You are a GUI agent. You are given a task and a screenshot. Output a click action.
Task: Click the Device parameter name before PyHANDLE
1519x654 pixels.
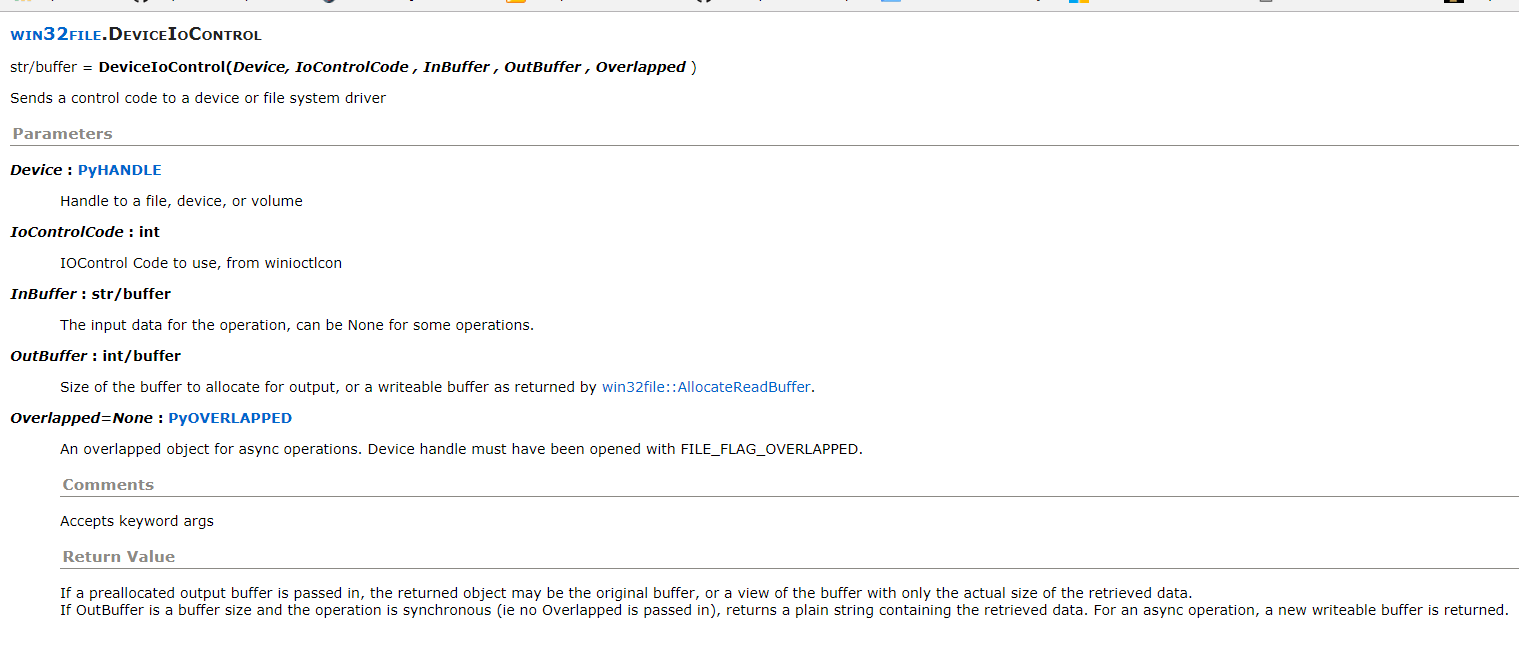(x=36, y=170)
